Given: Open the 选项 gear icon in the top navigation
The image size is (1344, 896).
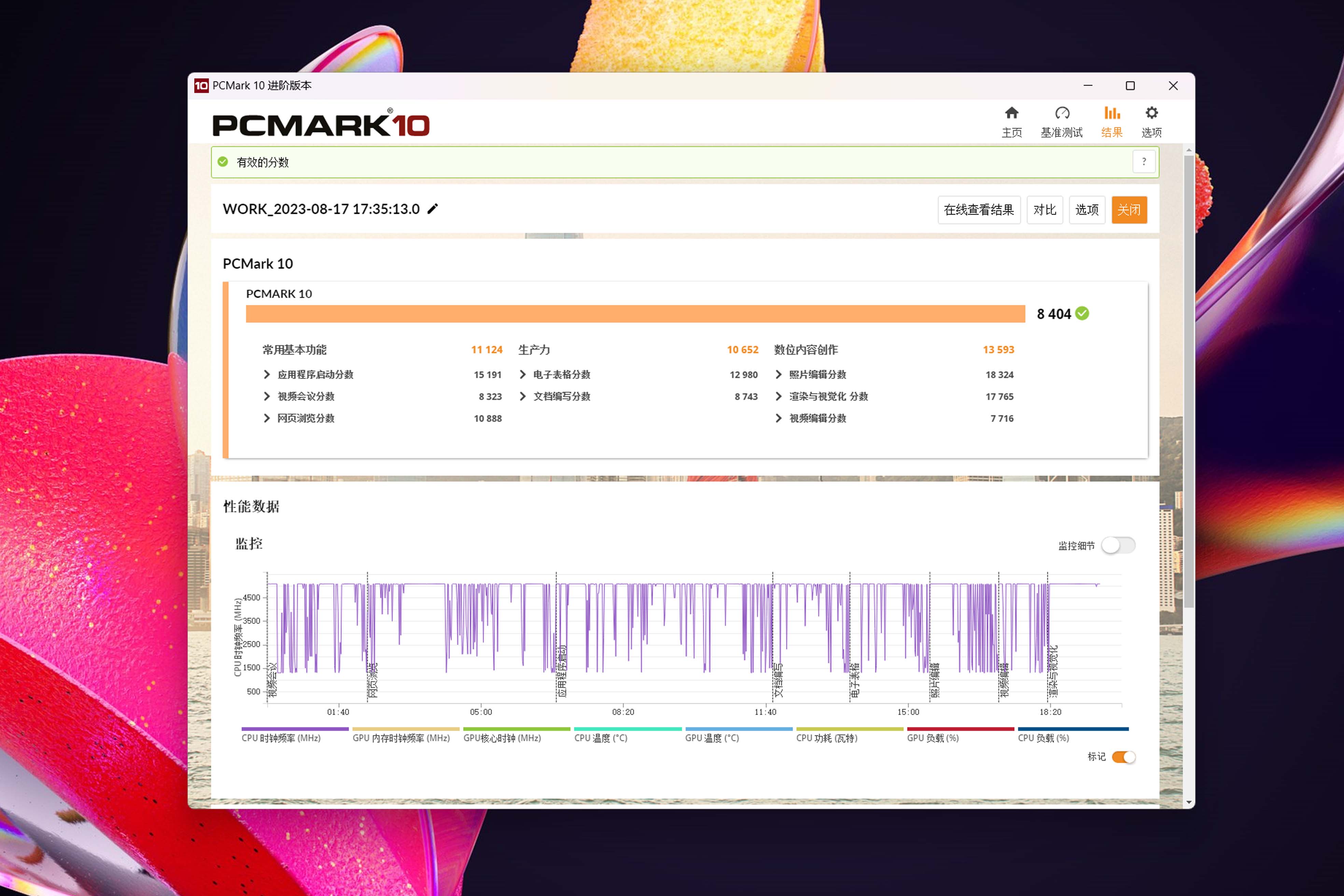Looking at the screenshot, I should click(x=1151, y=113).
